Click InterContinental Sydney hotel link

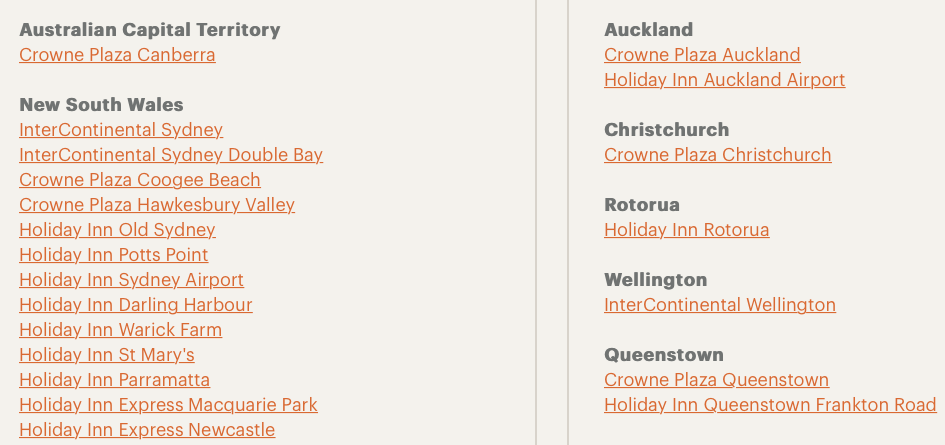(x=121, y=130)
